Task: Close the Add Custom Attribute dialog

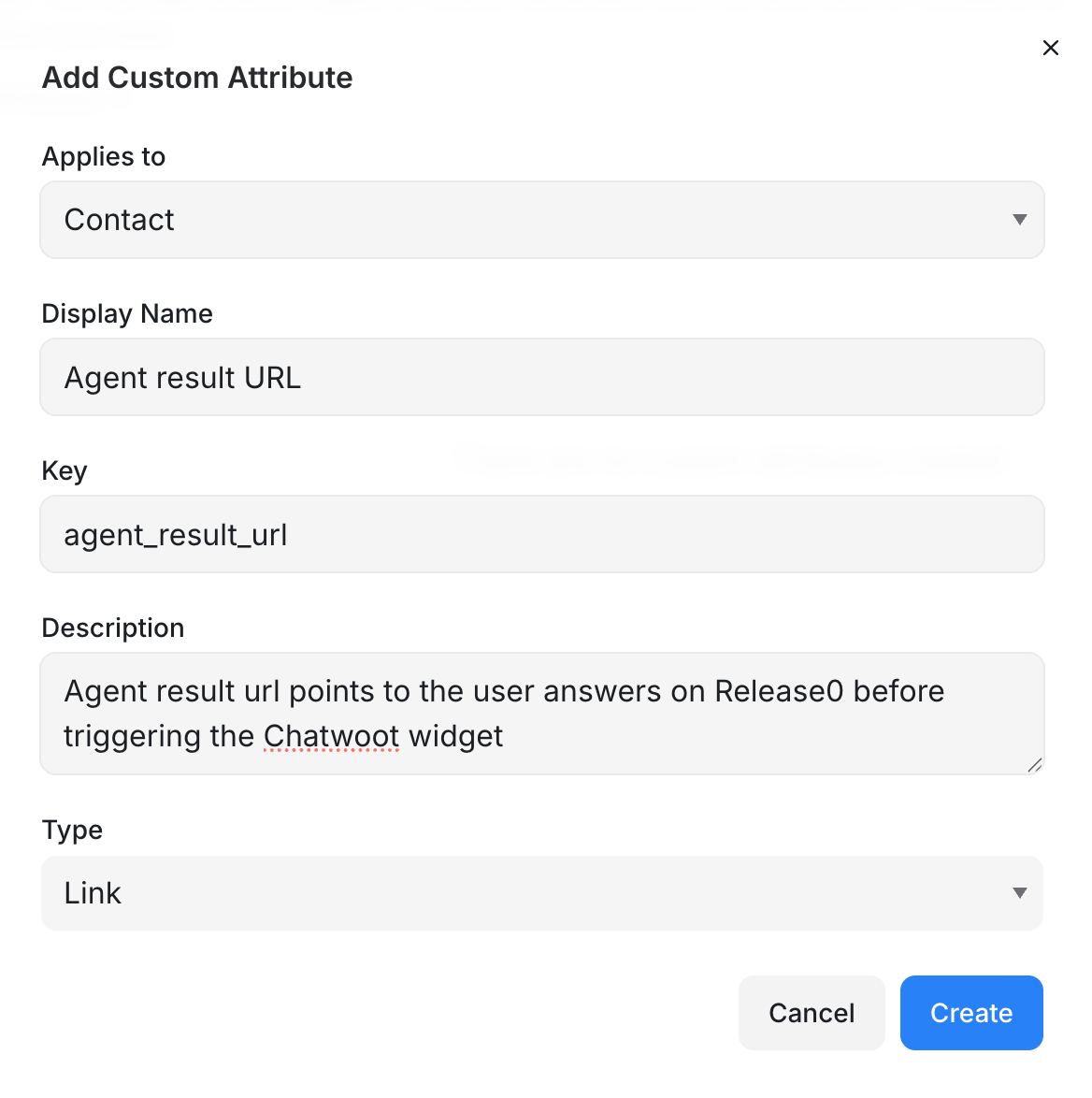Action: point(1050,48)
